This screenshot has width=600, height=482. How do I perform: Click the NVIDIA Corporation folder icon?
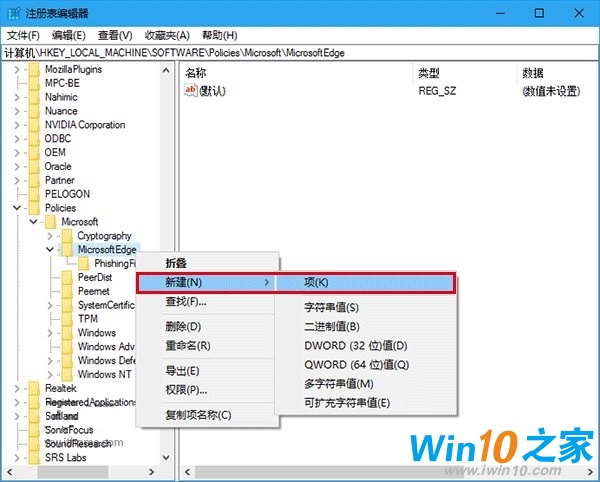36,125
